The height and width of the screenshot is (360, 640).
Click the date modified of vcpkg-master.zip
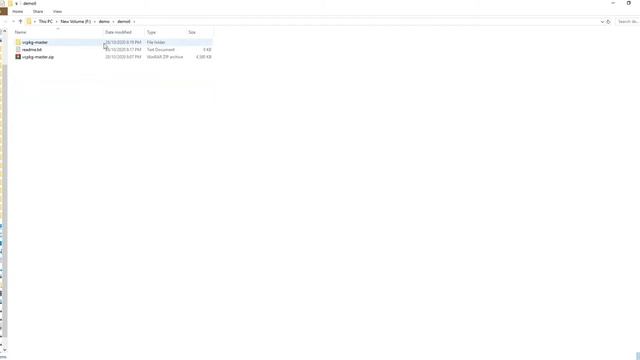pyautogui.click(x=123, y=57)
